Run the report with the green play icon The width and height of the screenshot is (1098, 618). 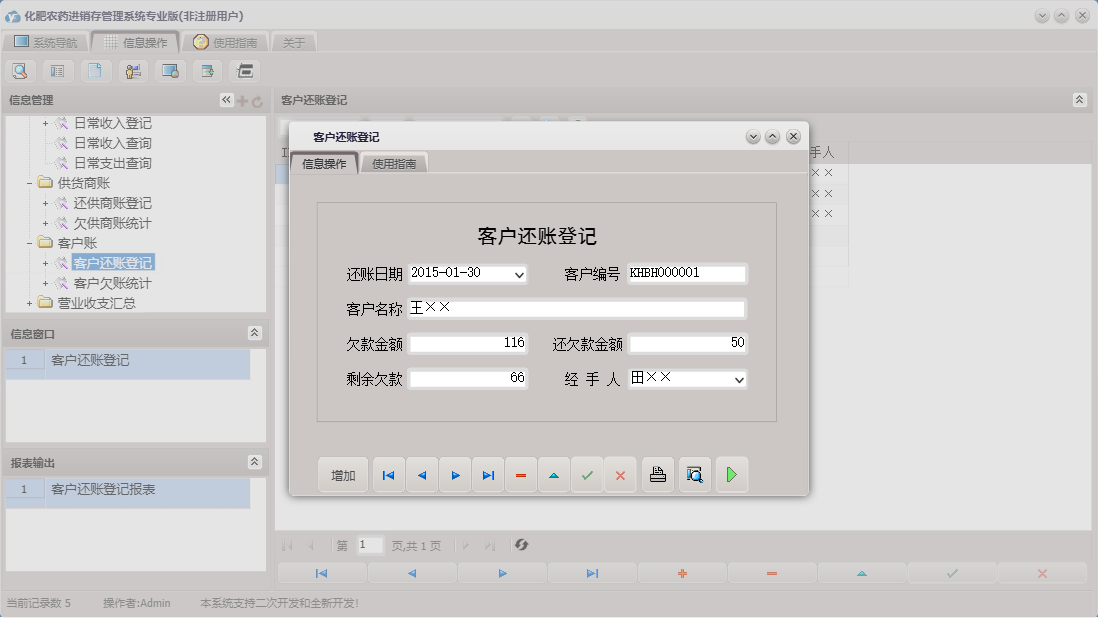pos(731,475)
